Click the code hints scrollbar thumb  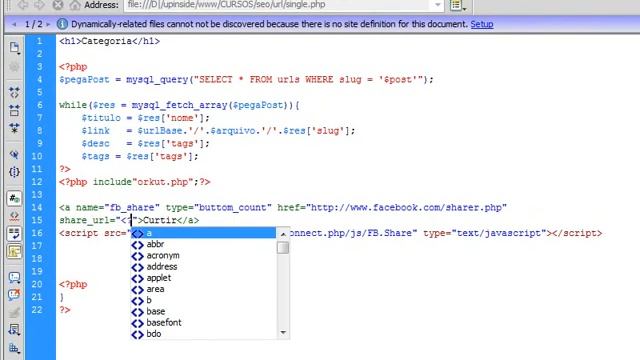[283, 248]
